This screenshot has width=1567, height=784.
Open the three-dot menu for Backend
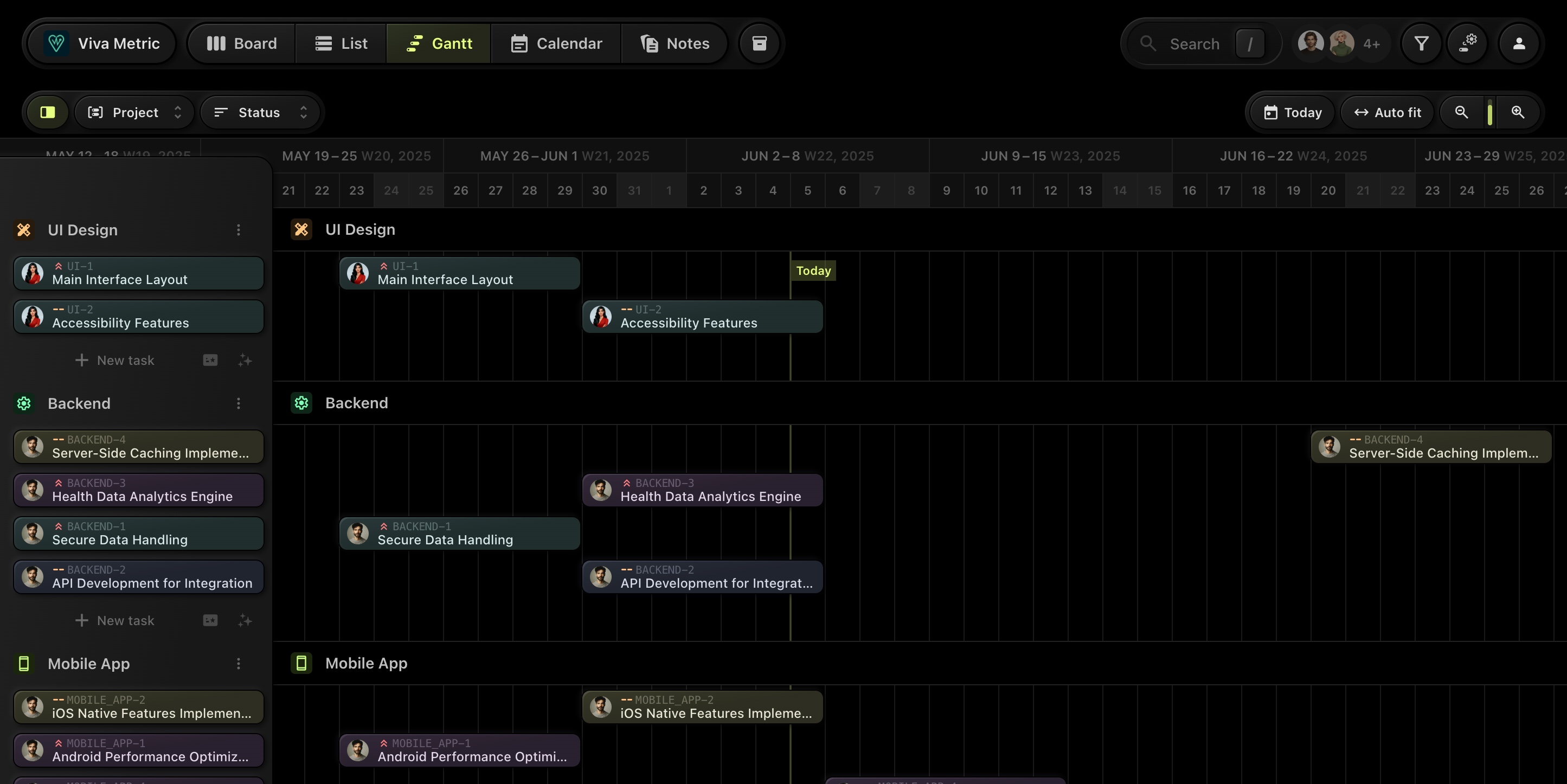[238, 403]
